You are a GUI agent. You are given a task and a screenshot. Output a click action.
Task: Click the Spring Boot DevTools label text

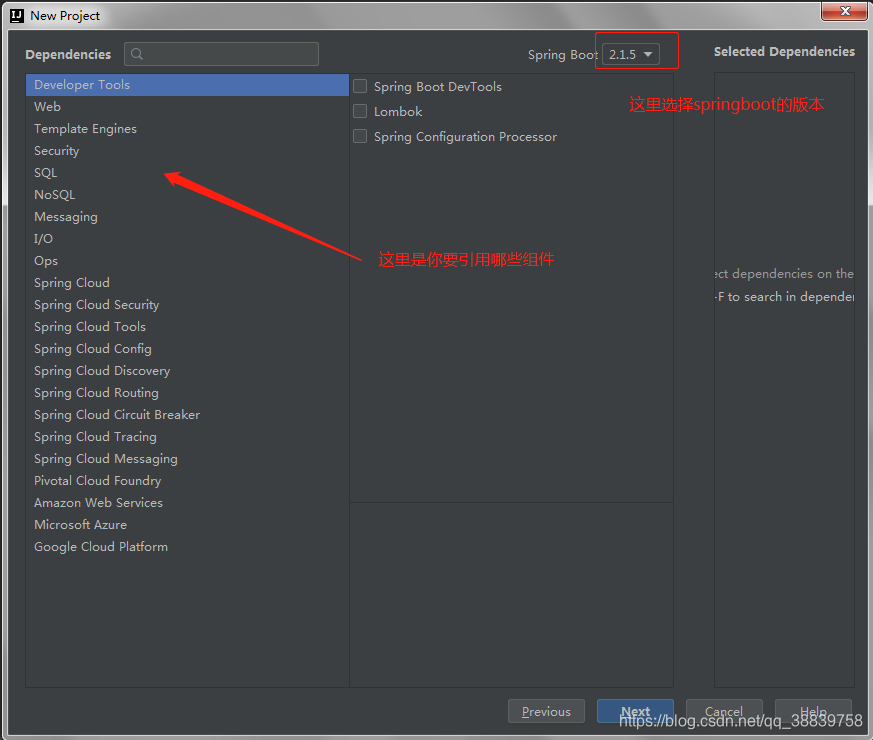tap(438, 87)
